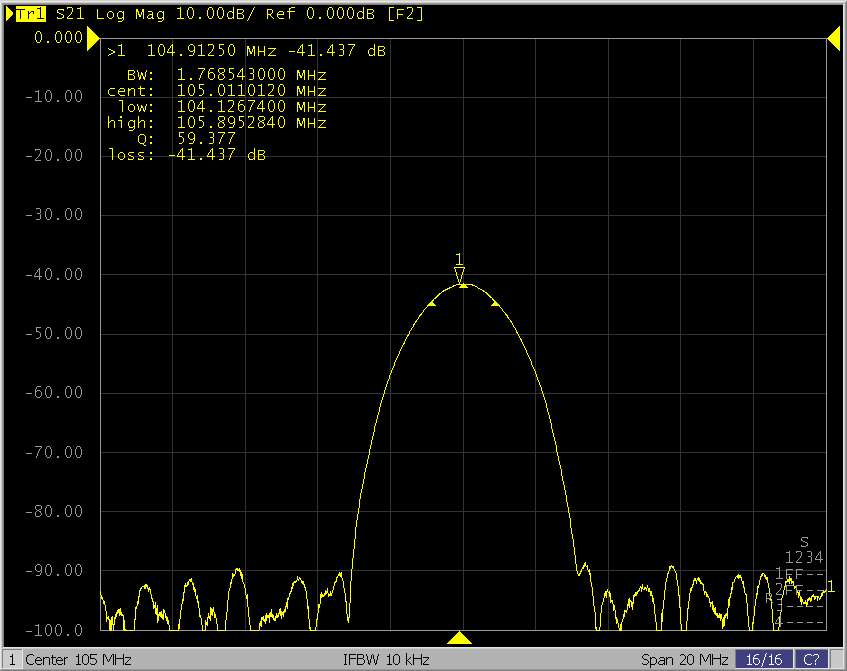Click the left reference position arrow
Screen dimensions: 847x671
pos(93,38)
